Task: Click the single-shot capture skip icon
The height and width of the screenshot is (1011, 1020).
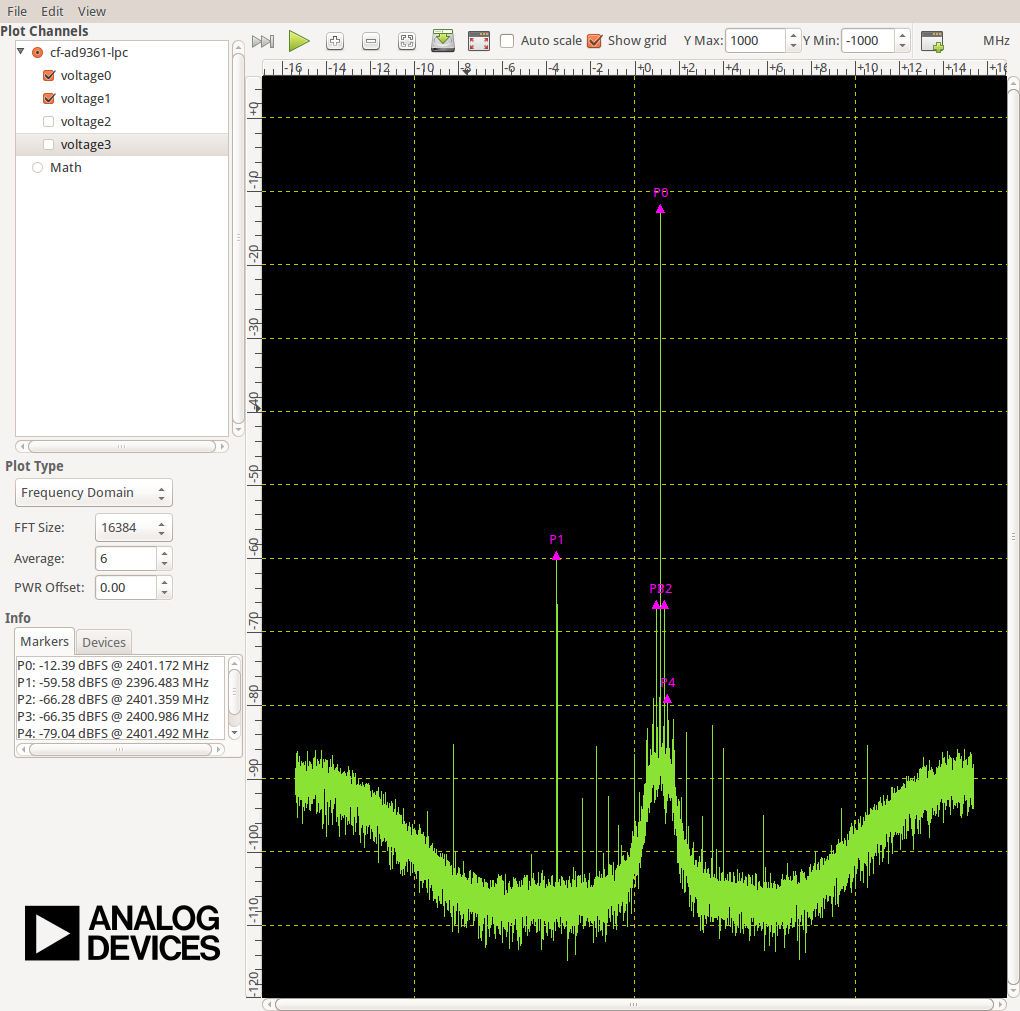Action: 263,42
